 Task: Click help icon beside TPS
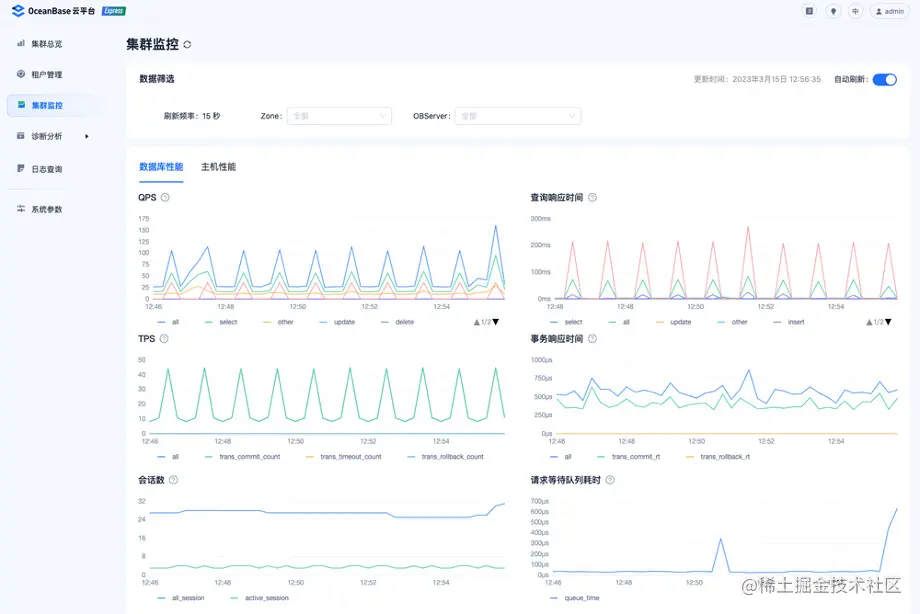coord(164,338)
